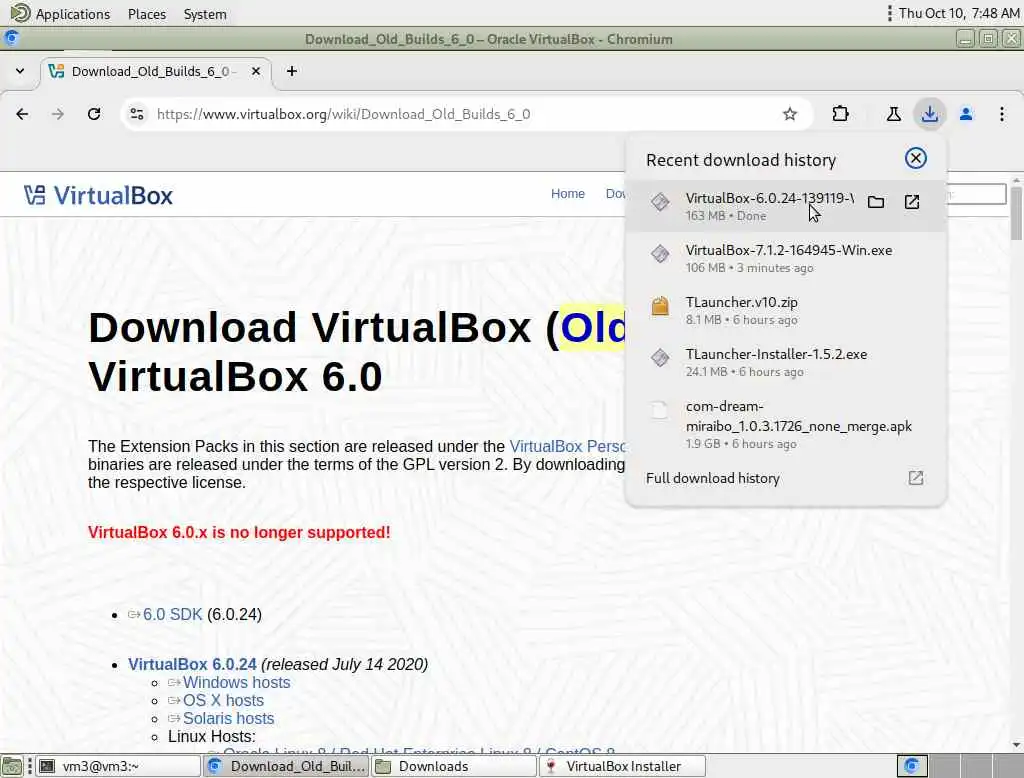The height and width of the screenshot is (778, 1024).
Task: Click the VirtualBox logo in page header
Action: (98, 195)
